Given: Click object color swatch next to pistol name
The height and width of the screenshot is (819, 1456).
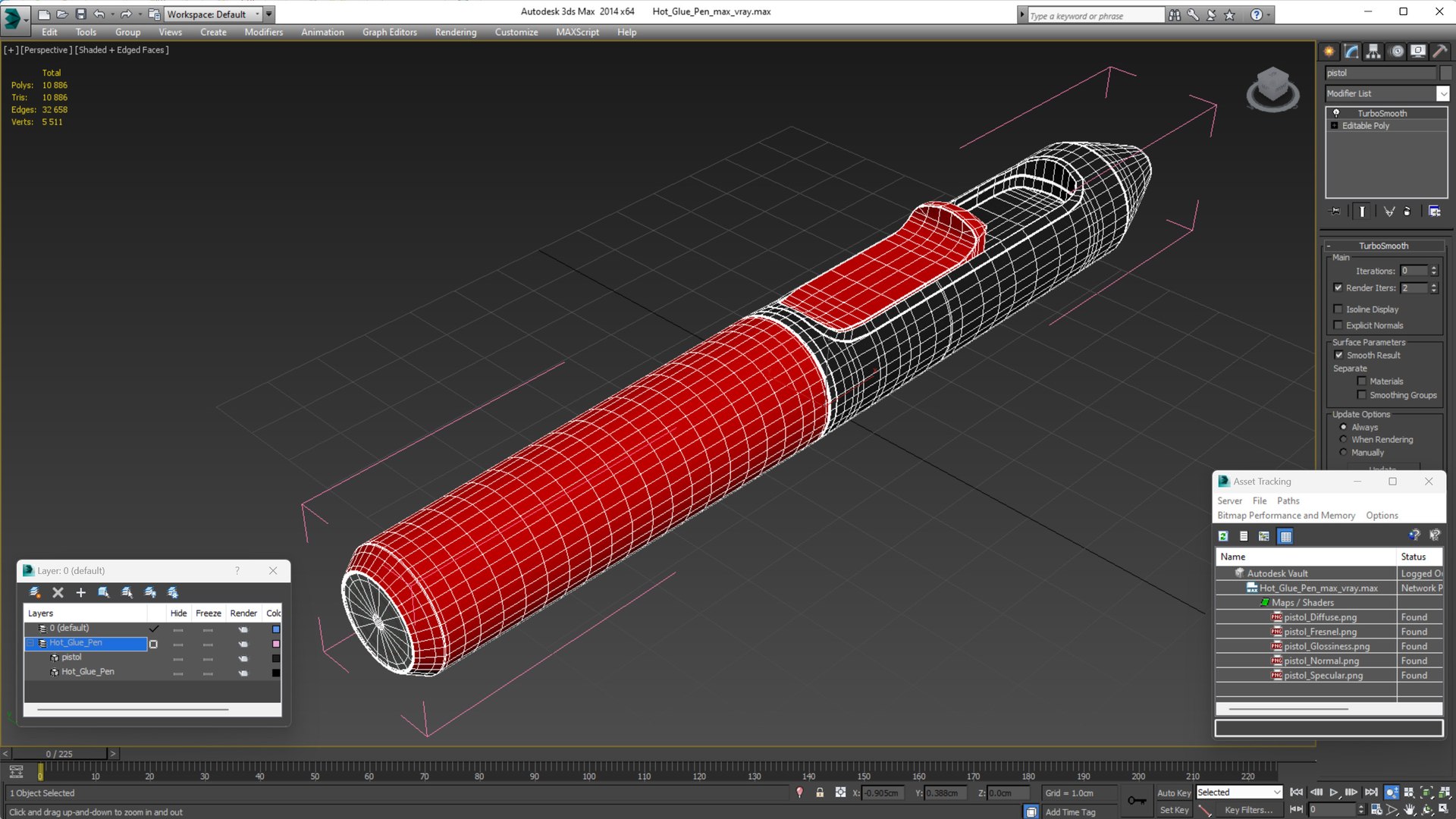Looking at the screenshot, I should pyautogui.click(x=1445, y=73).
